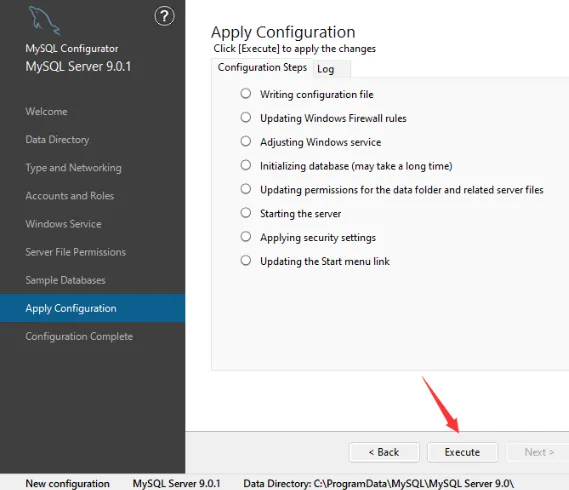
Task: Go to Type and Networking step
Action: (x=73, y=168)
